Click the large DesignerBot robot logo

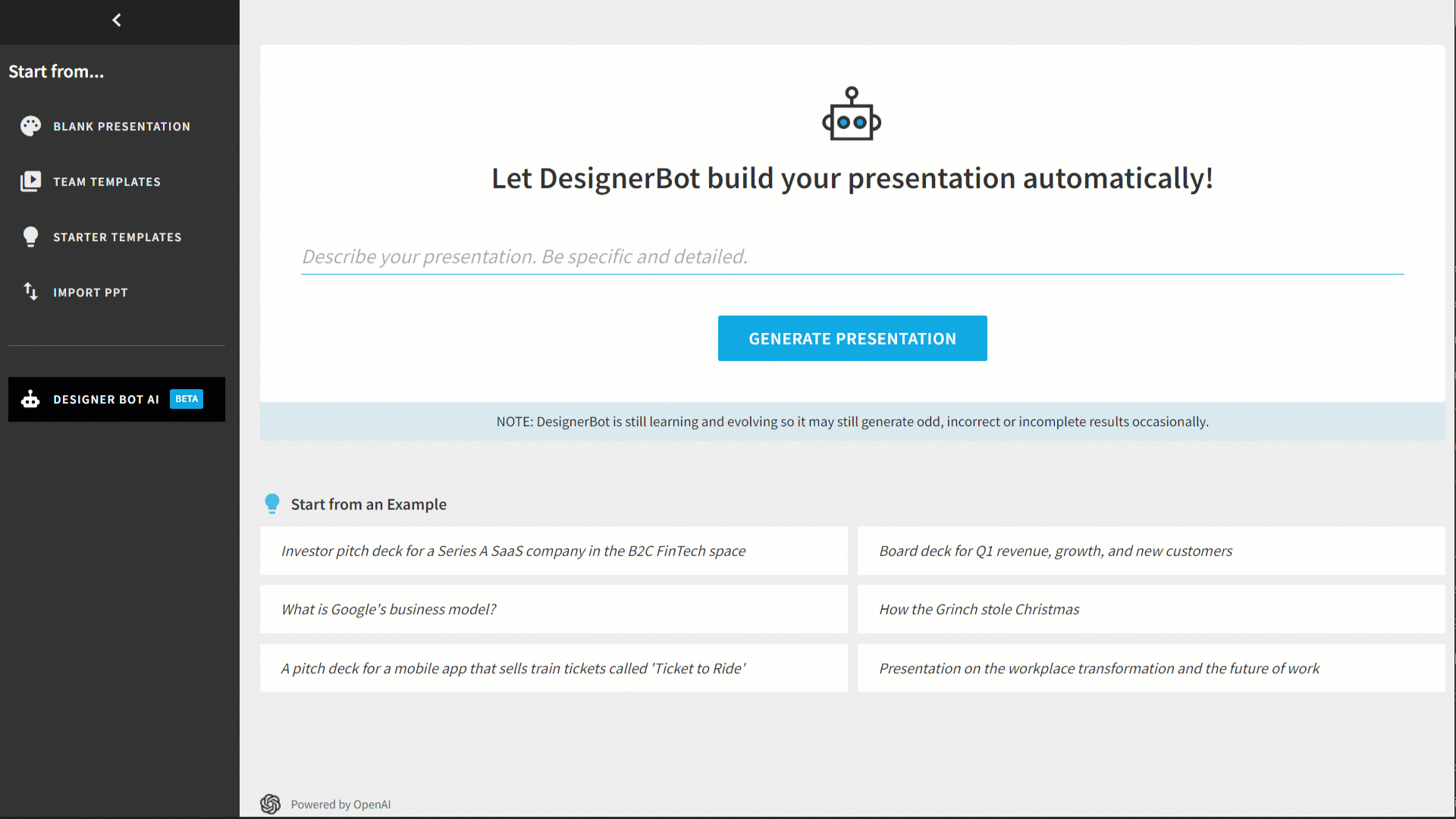(x=852, y=114)
